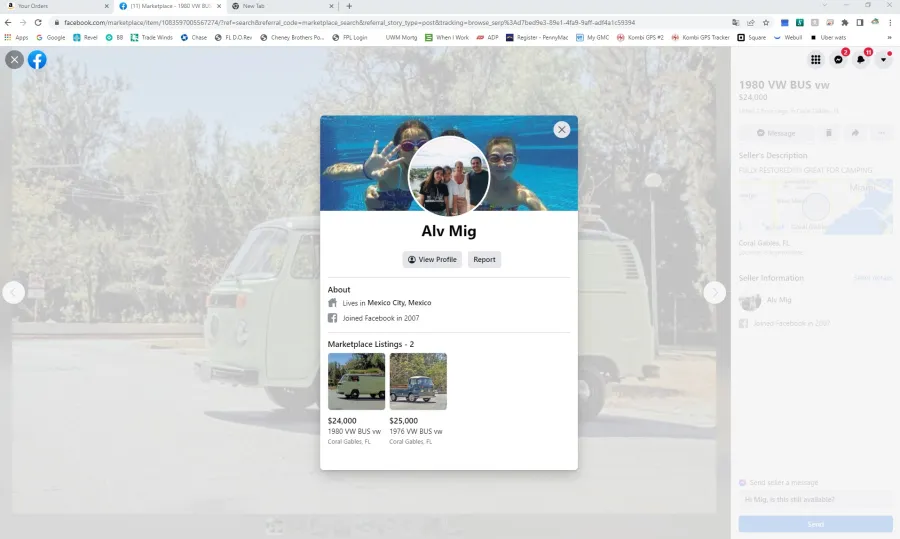Go back with browser back arrow
This screenshot has width=900, height=539.
[8, 22]
